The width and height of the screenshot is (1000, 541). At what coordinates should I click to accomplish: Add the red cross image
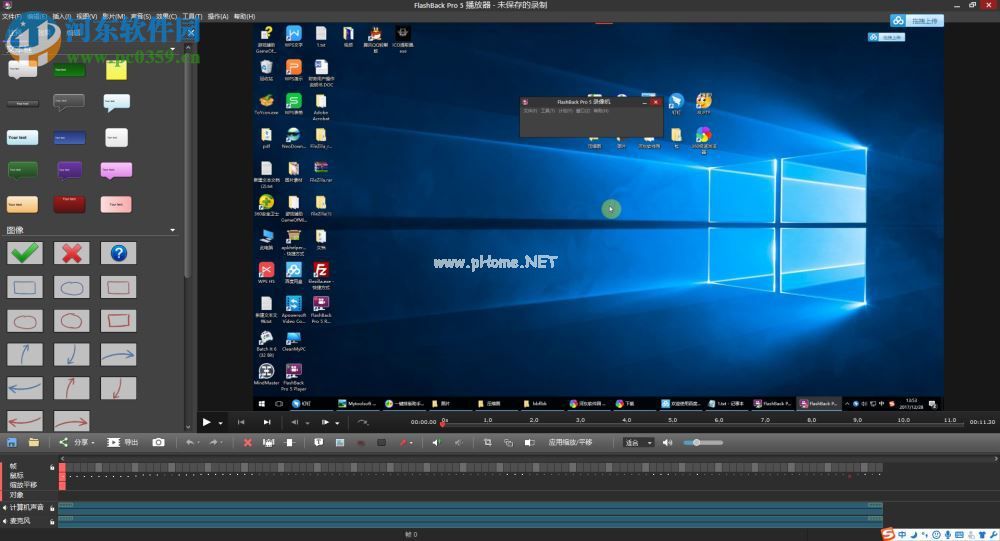coord(71,253)
